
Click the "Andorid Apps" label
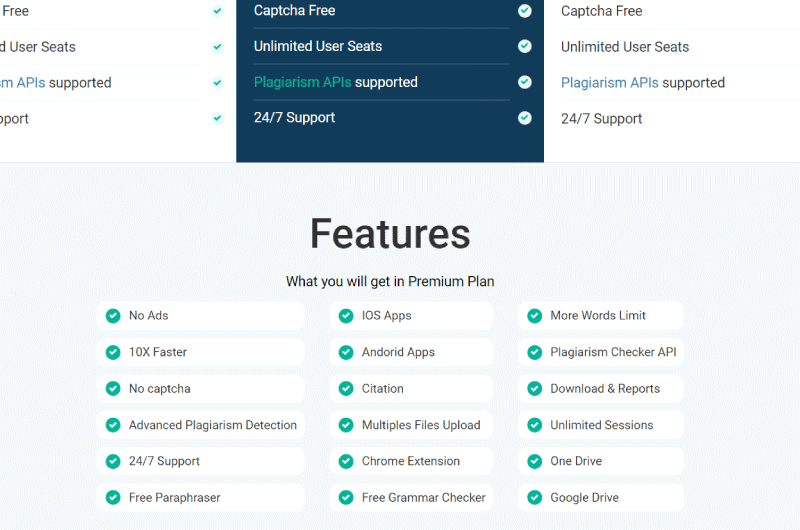click(398, 352)
